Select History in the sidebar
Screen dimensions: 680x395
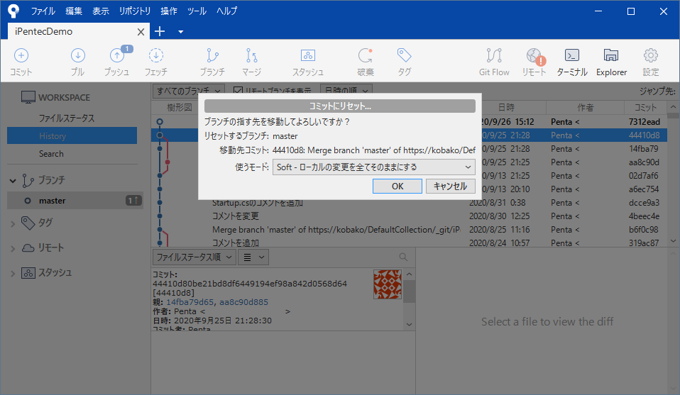(x=72, y=136)
